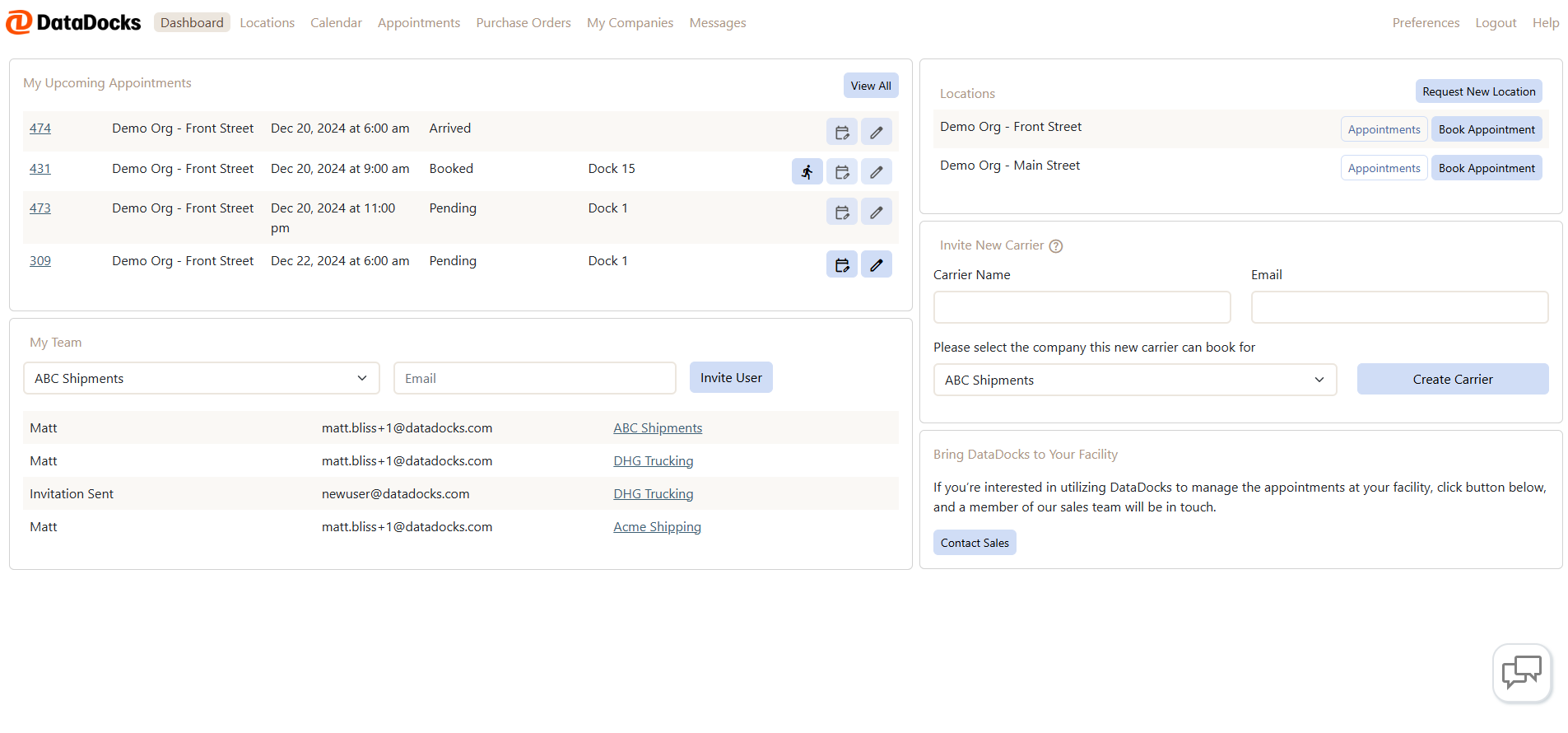1568x733 pixels.
Task: Click the Contact Sales button
Action: click(x=975, y=543)
